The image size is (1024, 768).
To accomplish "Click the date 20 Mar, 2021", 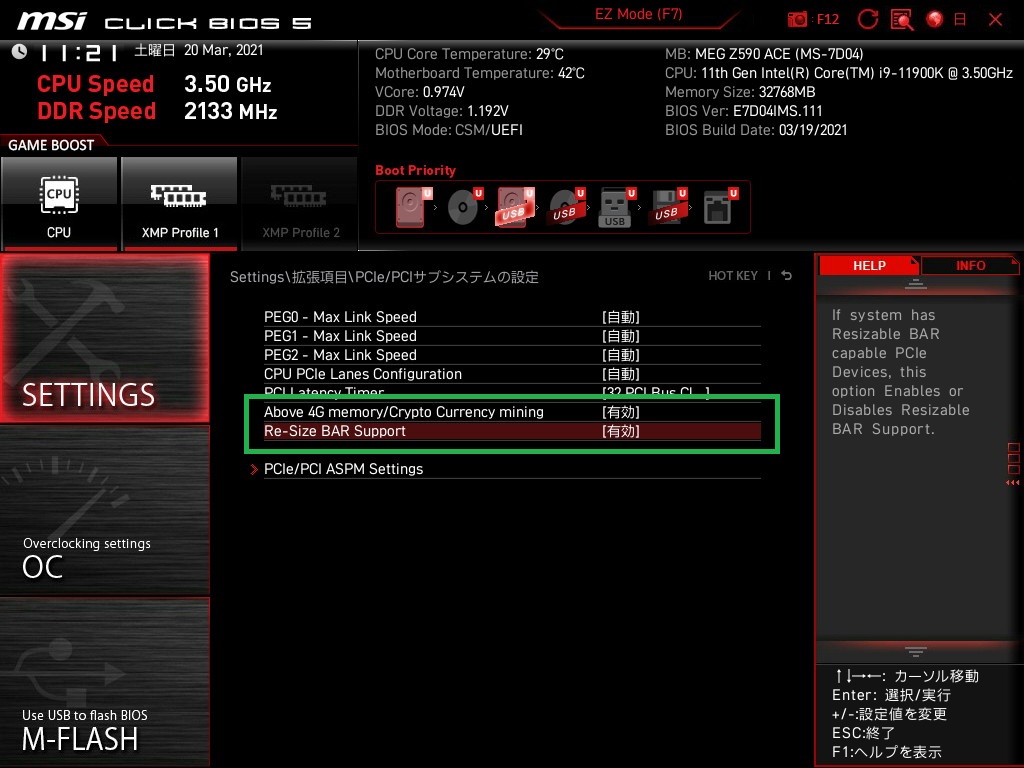I will [x=223, y=50].
